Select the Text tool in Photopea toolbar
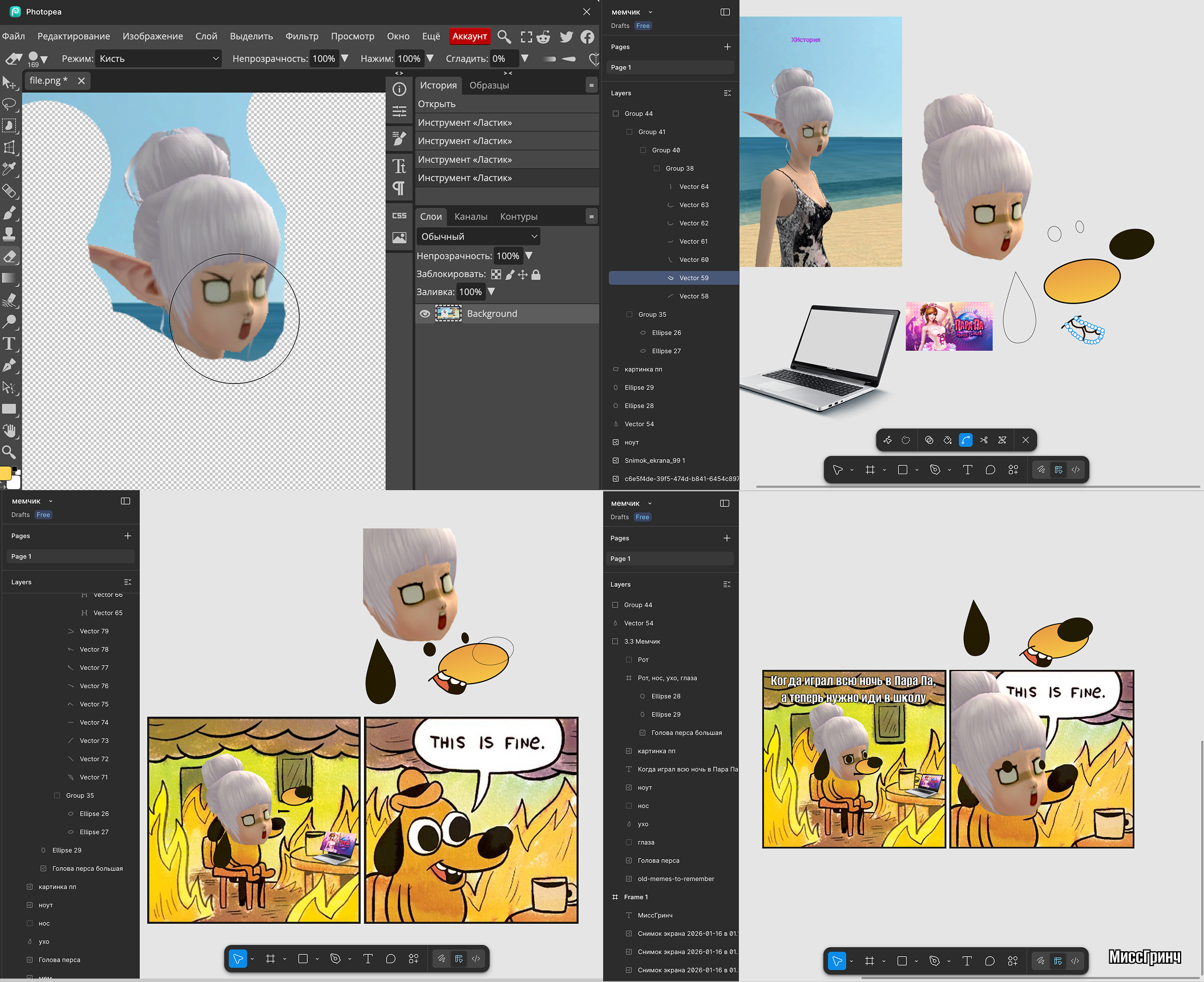 pyautogui.click(x=9, y=344)
